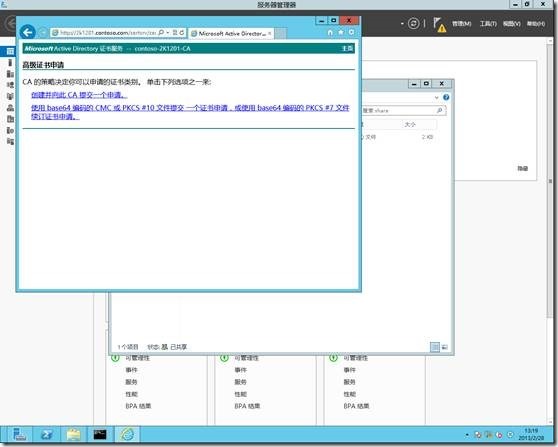Open a new IE tab

280,33
